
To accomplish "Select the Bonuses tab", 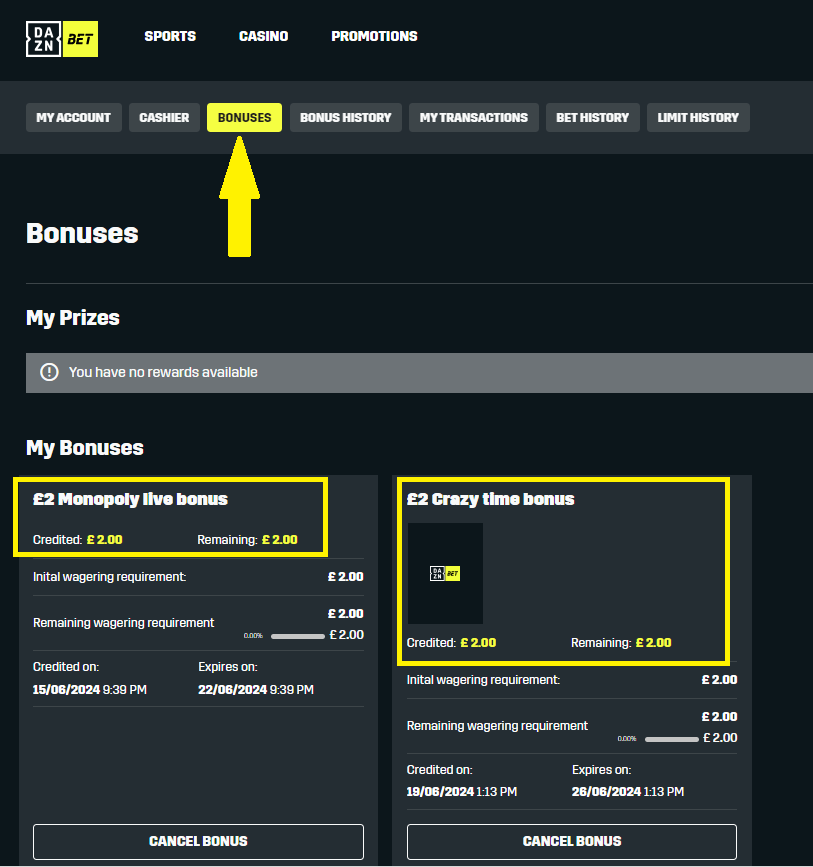I will [244, 117].
